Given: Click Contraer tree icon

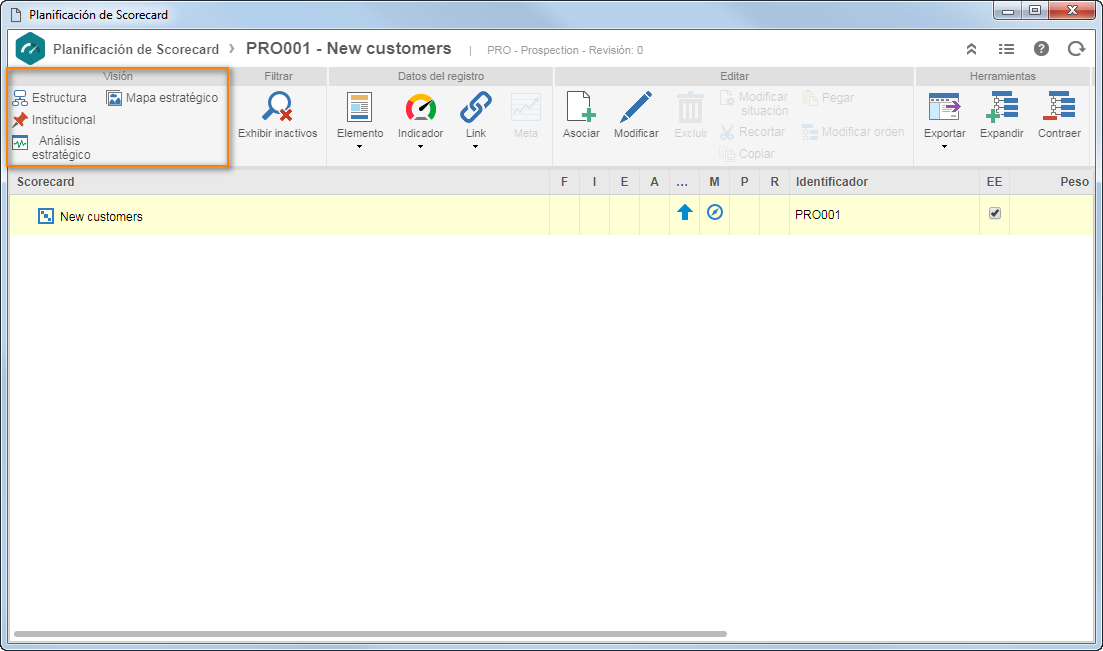Looking at the screenshot, I should [1059, 108].
